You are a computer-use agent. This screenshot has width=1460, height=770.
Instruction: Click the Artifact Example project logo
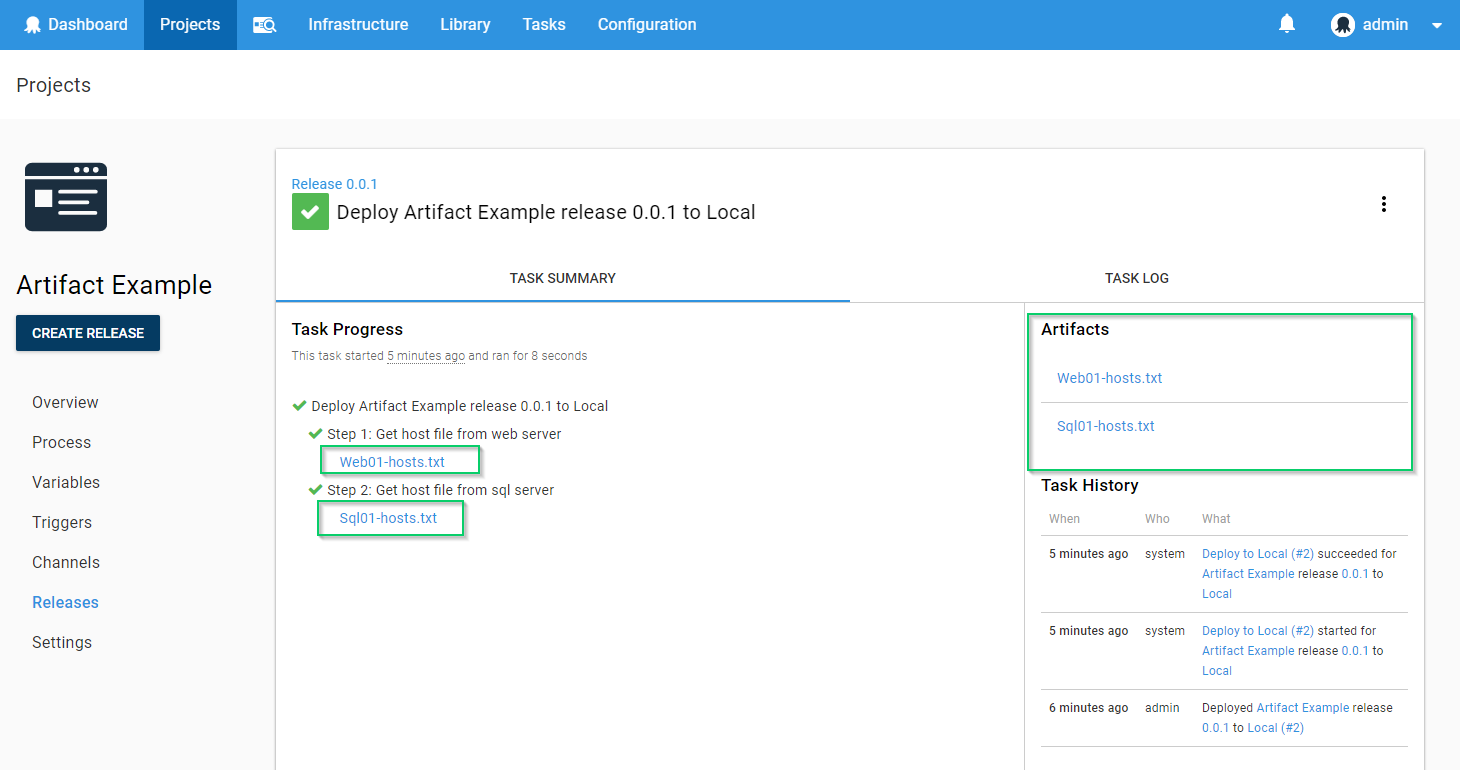(x=66, y=197)
